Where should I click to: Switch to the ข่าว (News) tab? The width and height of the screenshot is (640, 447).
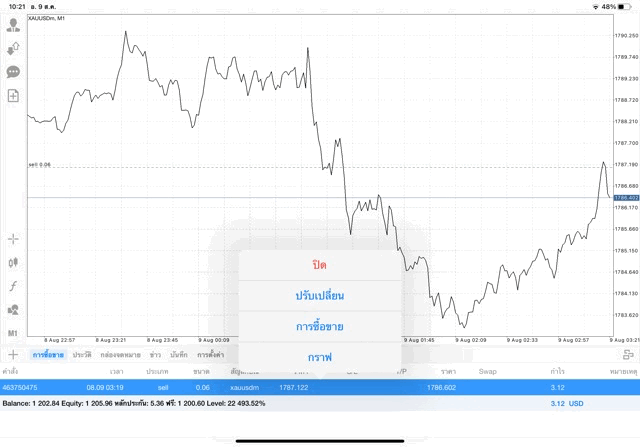(x=155, y=355)
